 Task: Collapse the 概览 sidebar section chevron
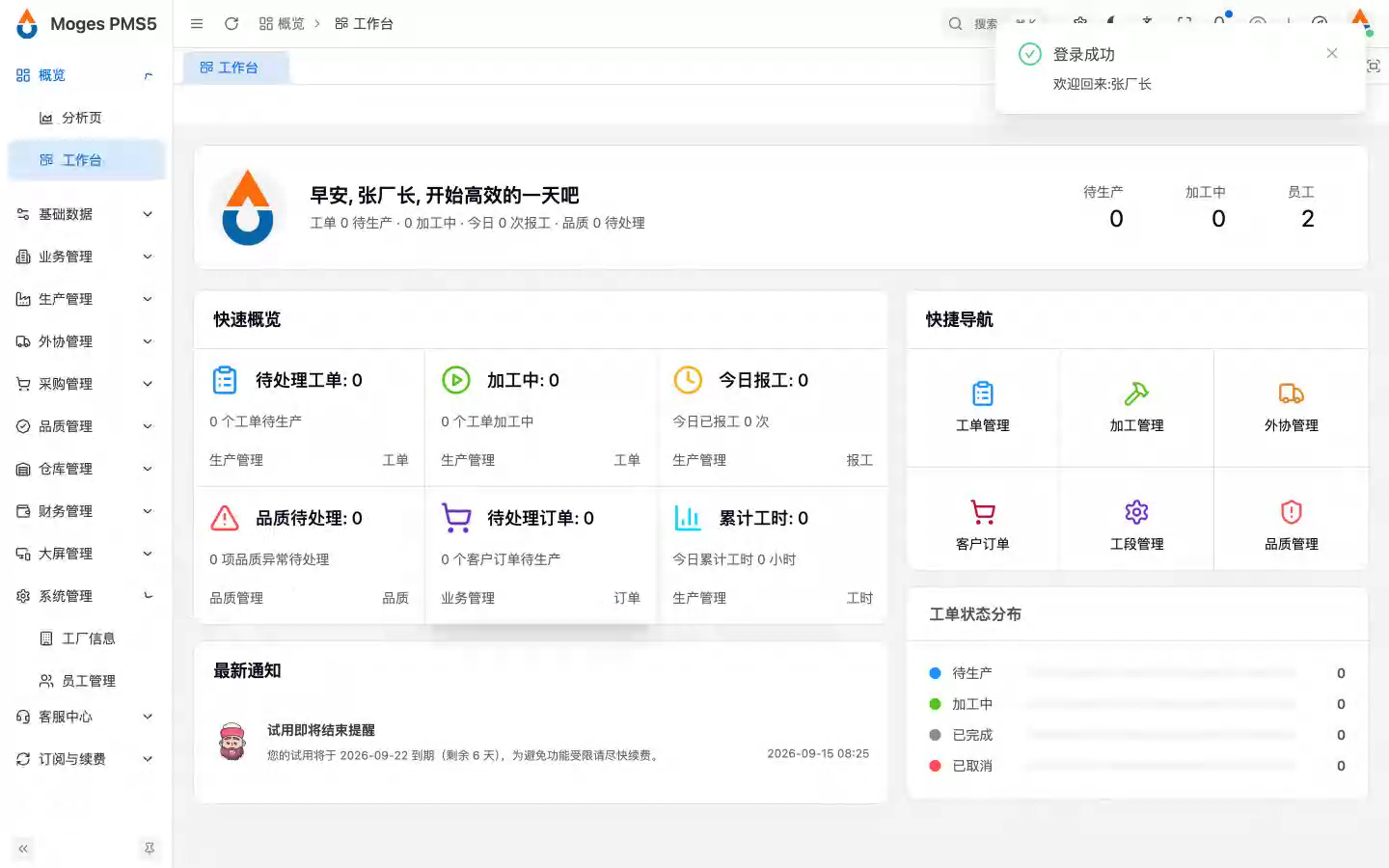point(148,75)
